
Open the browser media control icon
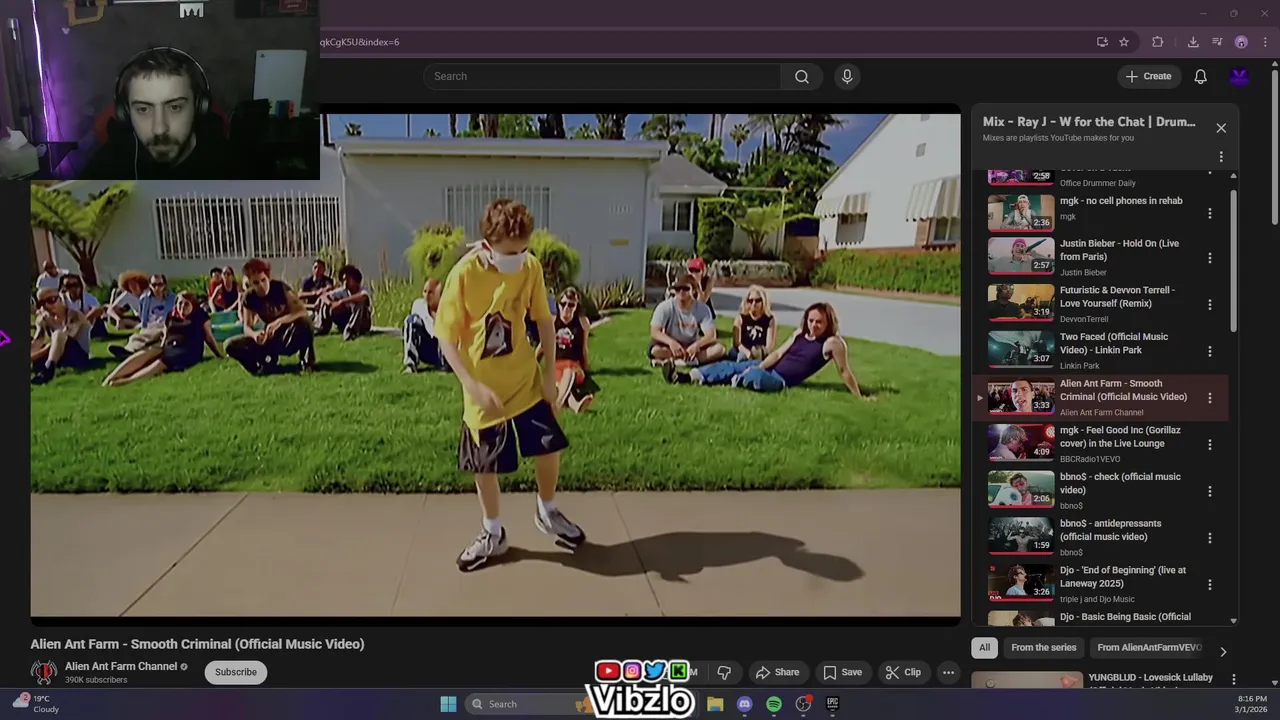pyautogui.click(x=1217, y=42)
